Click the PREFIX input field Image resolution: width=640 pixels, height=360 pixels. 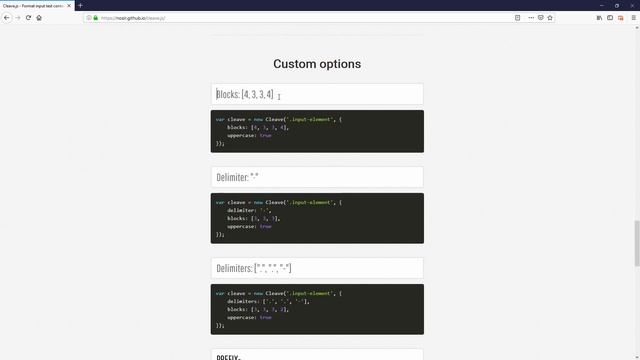317,354
